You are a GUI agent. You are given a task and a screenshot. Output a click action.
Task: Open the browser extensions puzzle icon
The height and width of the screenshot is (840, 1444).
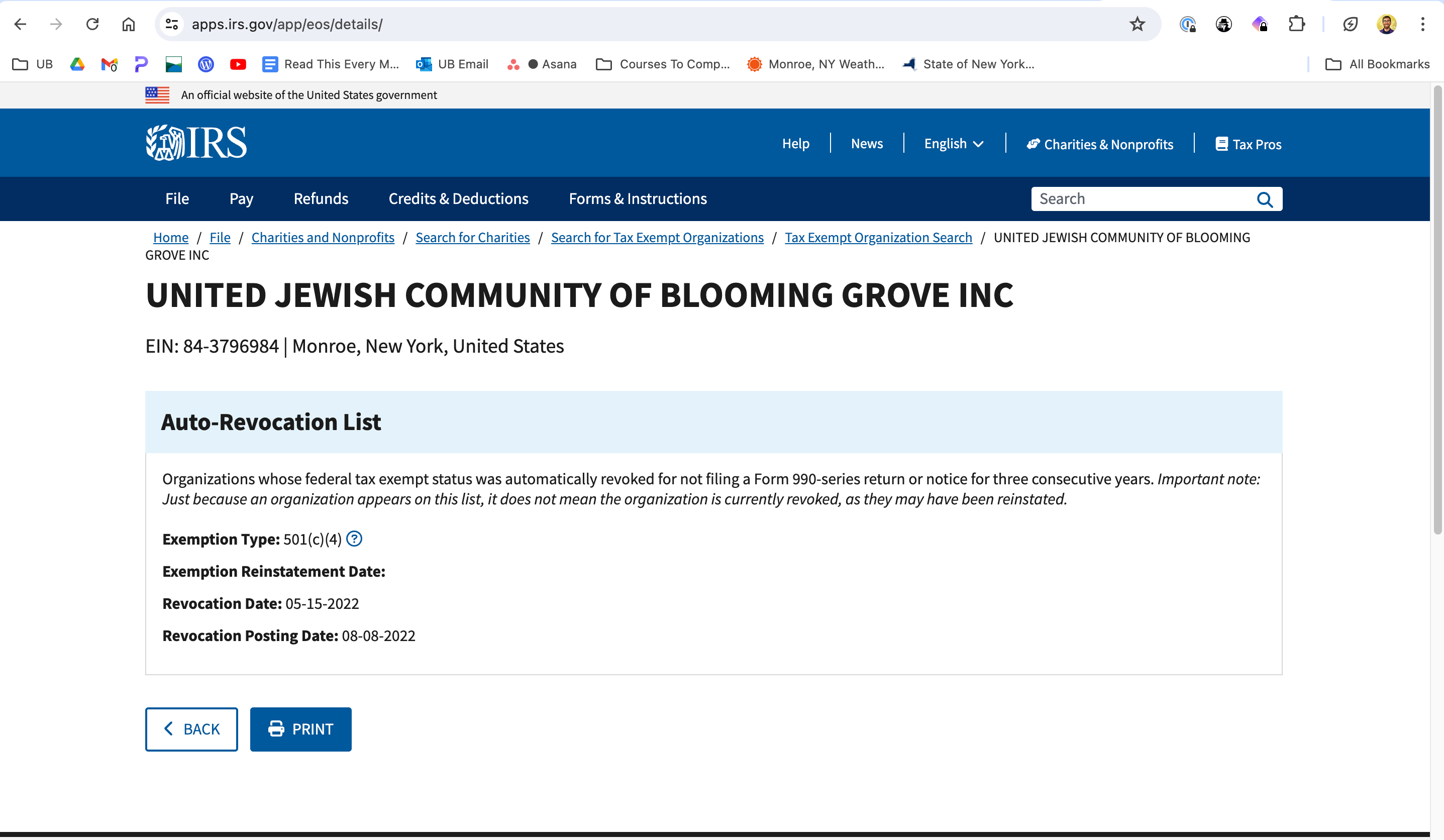1296,24
